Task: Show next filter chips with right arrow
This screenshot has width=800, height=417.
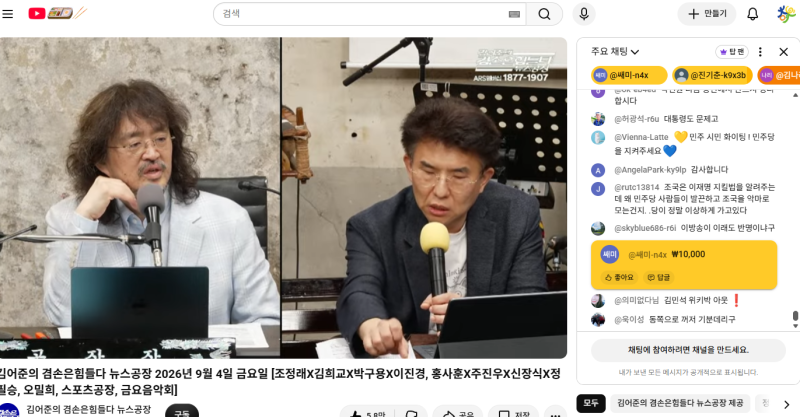Action: (x=786, y=404)
